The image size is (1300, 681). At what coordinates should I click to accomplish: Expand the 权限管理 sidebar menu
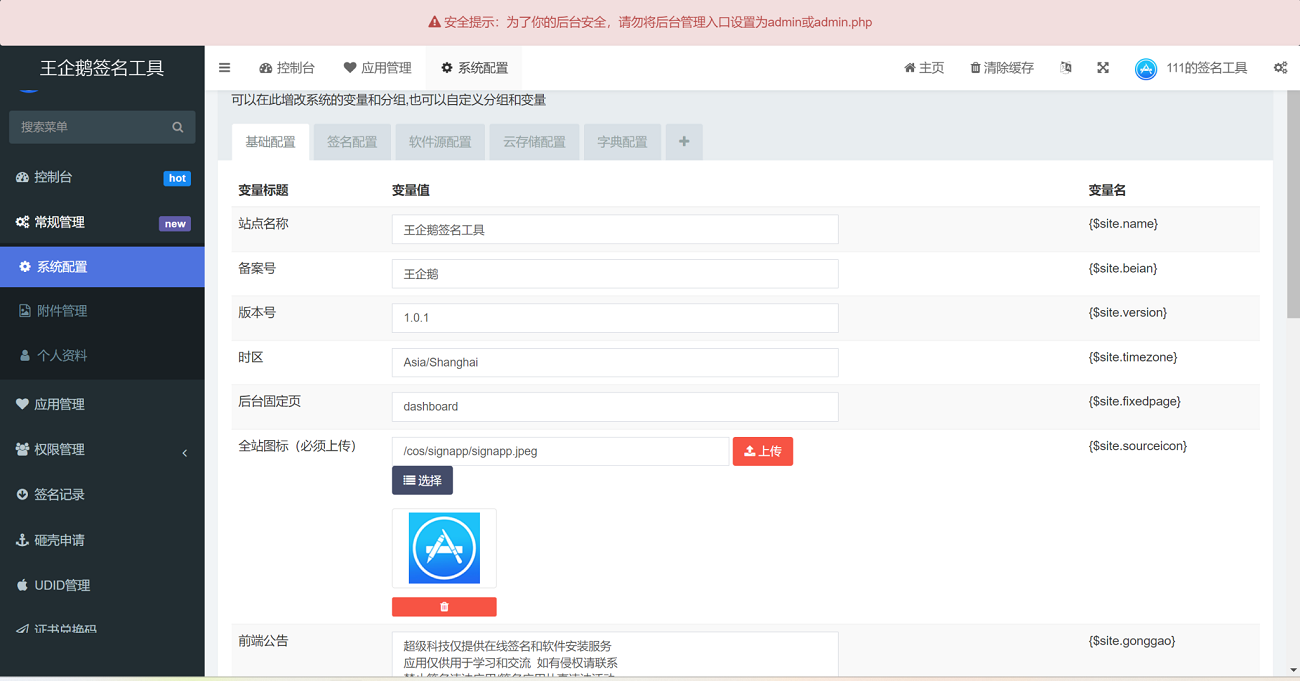tap(102, 450)
